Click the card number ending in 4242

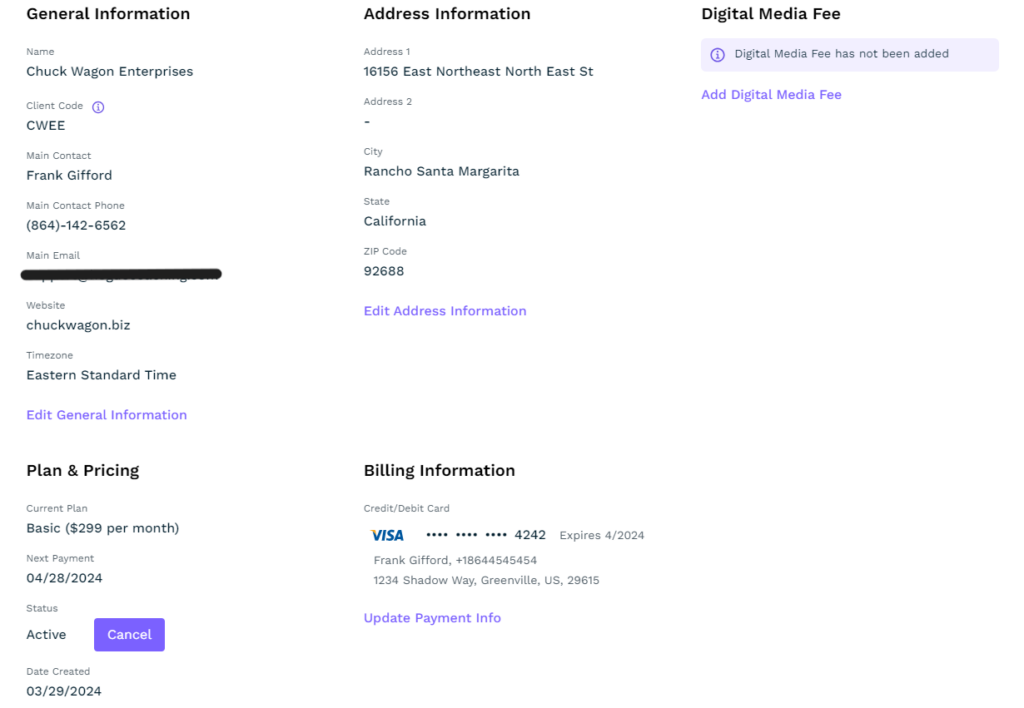pyautogui.click(x=486, y=535)
